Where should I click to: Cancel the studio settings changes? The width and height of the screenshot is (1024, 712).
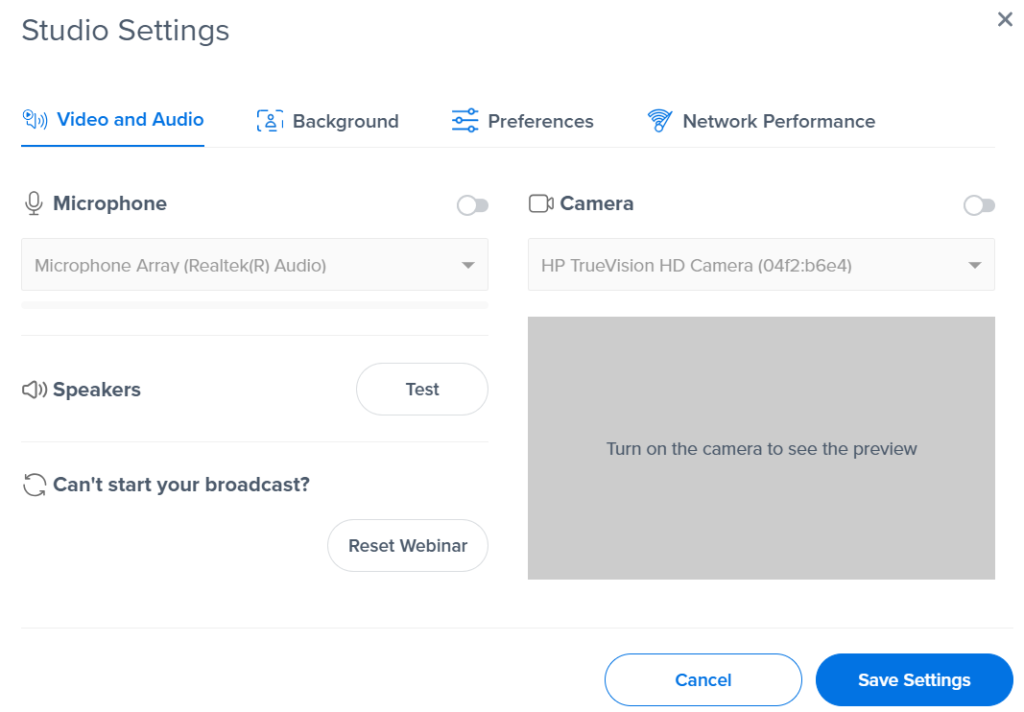click(x=703, y=680)
